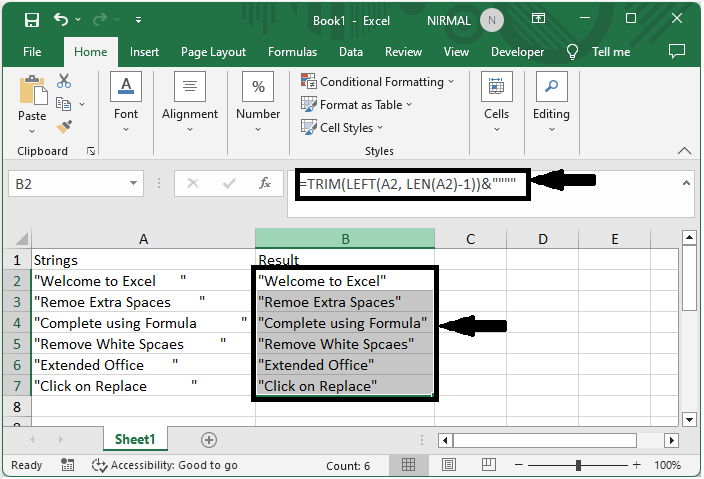Select the Sheet1 tab
Viewport: 704px width, 479px height.
pos(135,439)
